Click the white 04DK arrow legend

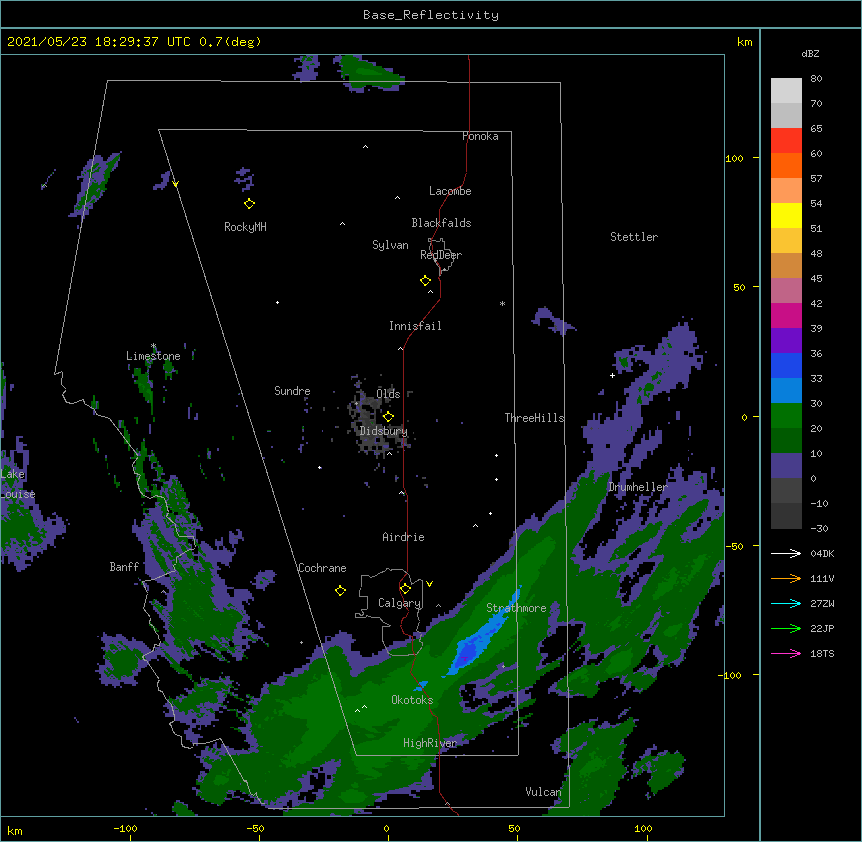point(786,553)
